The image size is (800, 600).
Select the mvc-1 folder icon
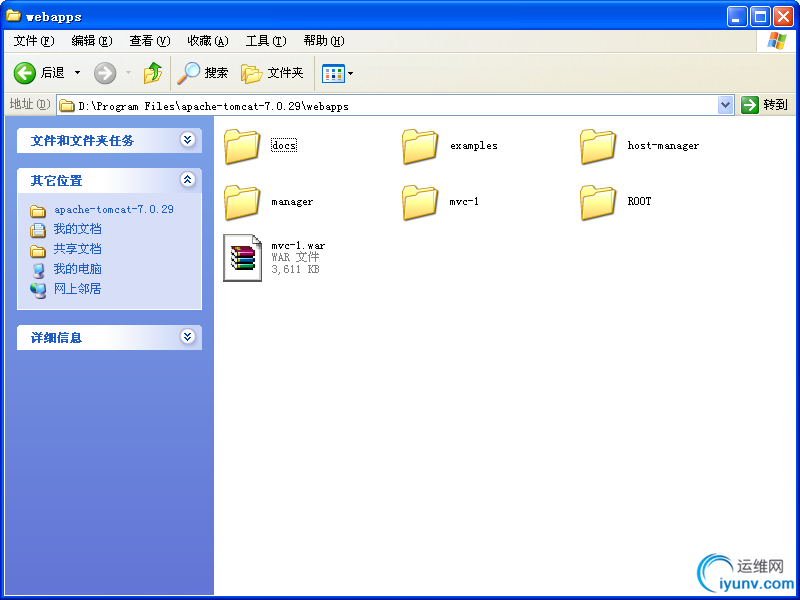[x=420, y=202]
